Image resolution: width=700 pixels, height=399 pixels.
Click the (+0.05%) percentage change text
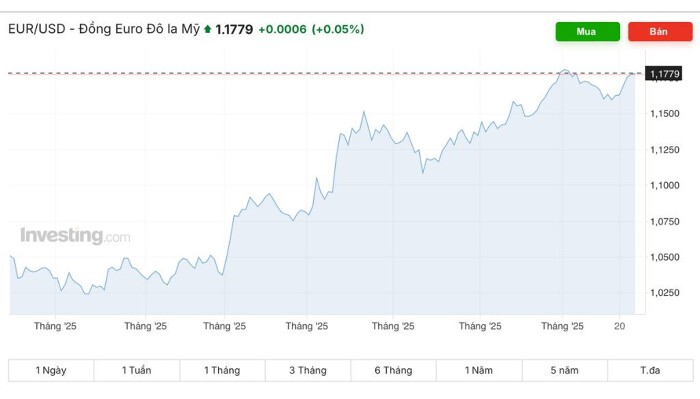pyautogui.click(x=338, y=29)
